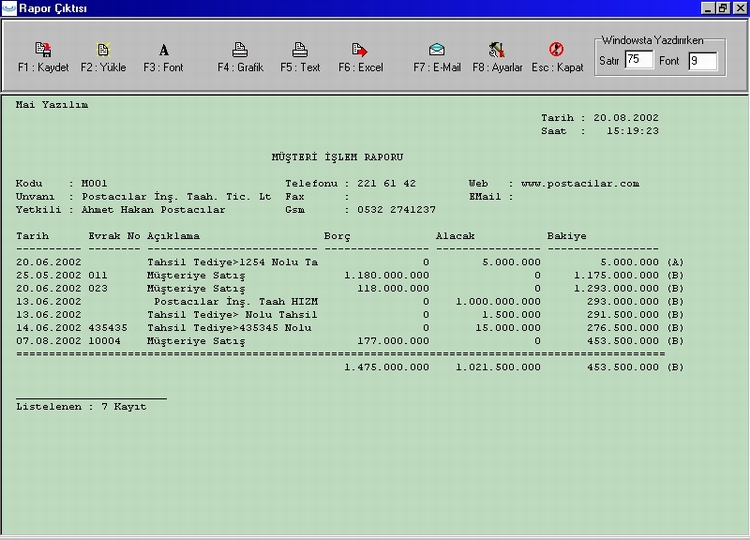Click the Font size field with 9
The width and height of the screenshot is (750, 540).
point(703,61)
